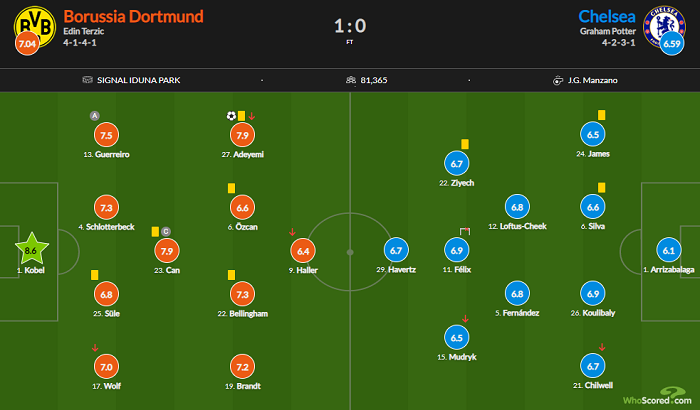Click the yellow card above Ziyech
700x410 pixels.
[465, 144]
